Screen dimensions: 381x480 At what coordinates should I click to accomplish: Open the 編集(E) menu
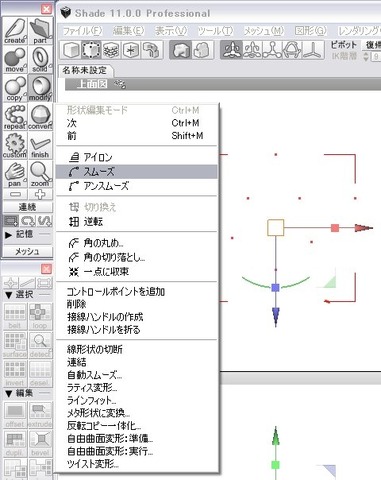(x=128, y=31)
